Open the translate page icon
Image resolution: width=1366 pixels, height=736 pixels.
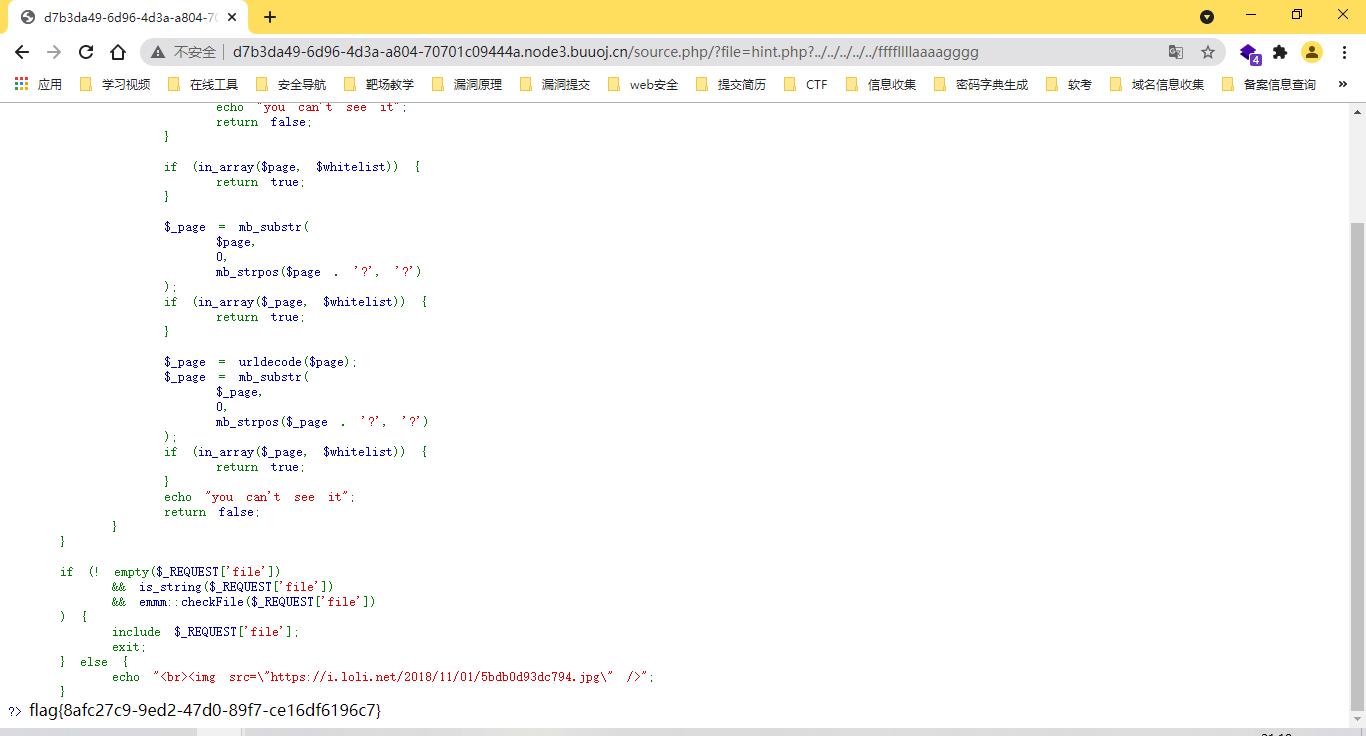coord(1176,52)
